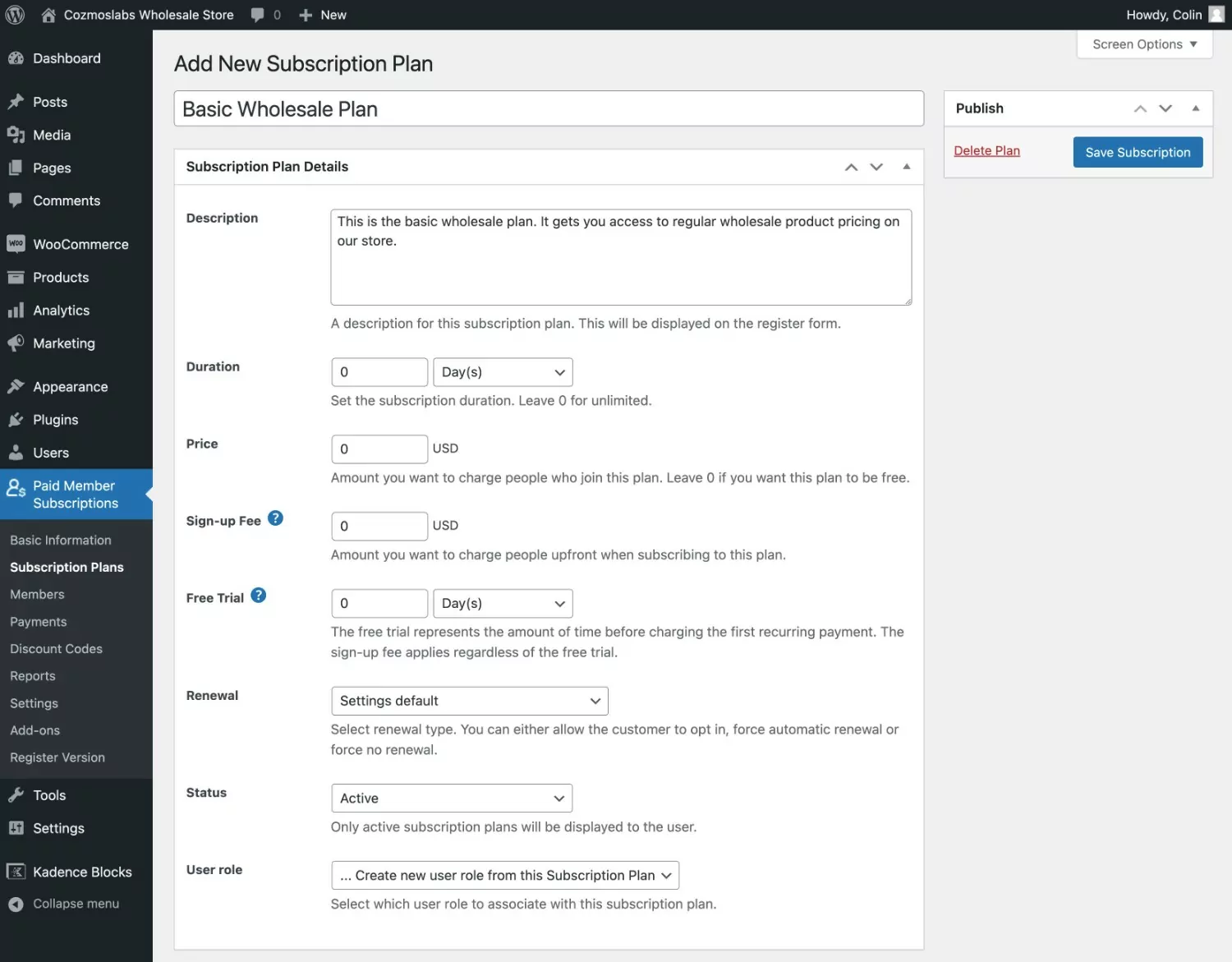Screen dimensions: 1232x962
Task: Open Add-ons submenu item
Action: [x=34, y=730]
